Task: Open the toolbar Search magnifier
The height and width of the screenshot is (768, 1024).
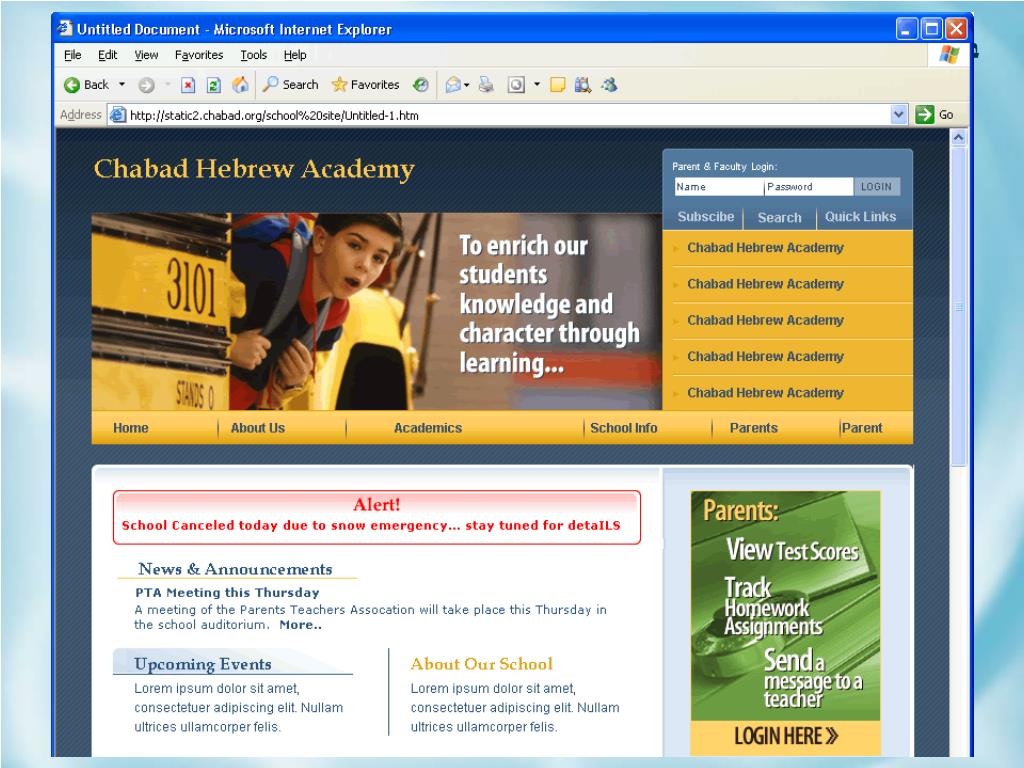Action: [290, 84]
